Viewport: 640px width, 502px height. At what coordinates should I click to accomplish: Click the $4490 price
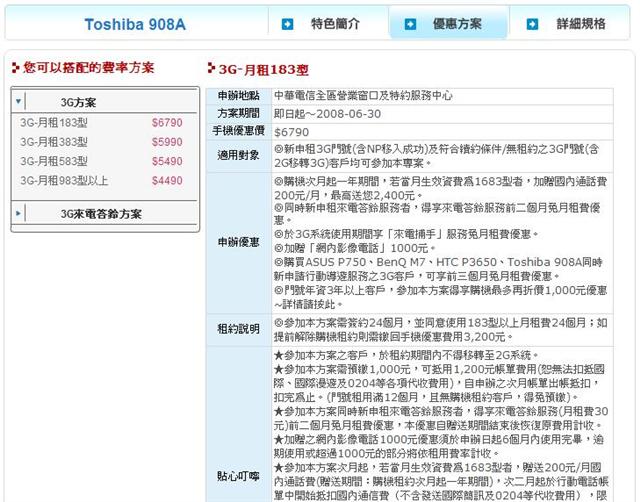(x=167, y=180)
